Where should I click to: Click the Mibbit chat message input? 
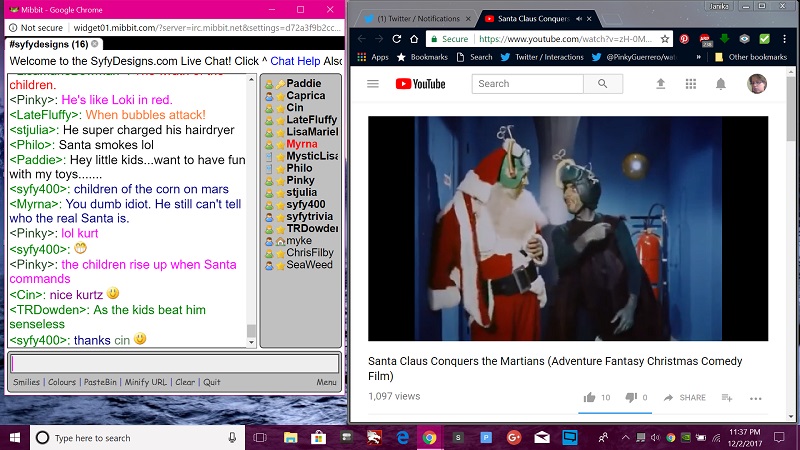[x=175, y=364]
